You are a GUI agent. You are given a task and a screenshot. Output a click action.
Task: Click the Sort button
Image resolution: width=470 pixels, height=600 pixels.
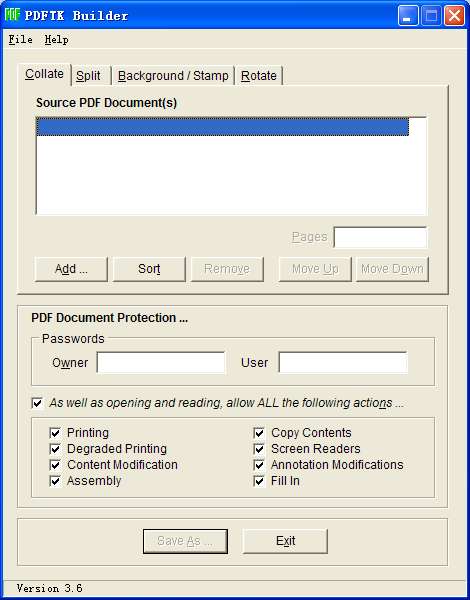point(149,269)
